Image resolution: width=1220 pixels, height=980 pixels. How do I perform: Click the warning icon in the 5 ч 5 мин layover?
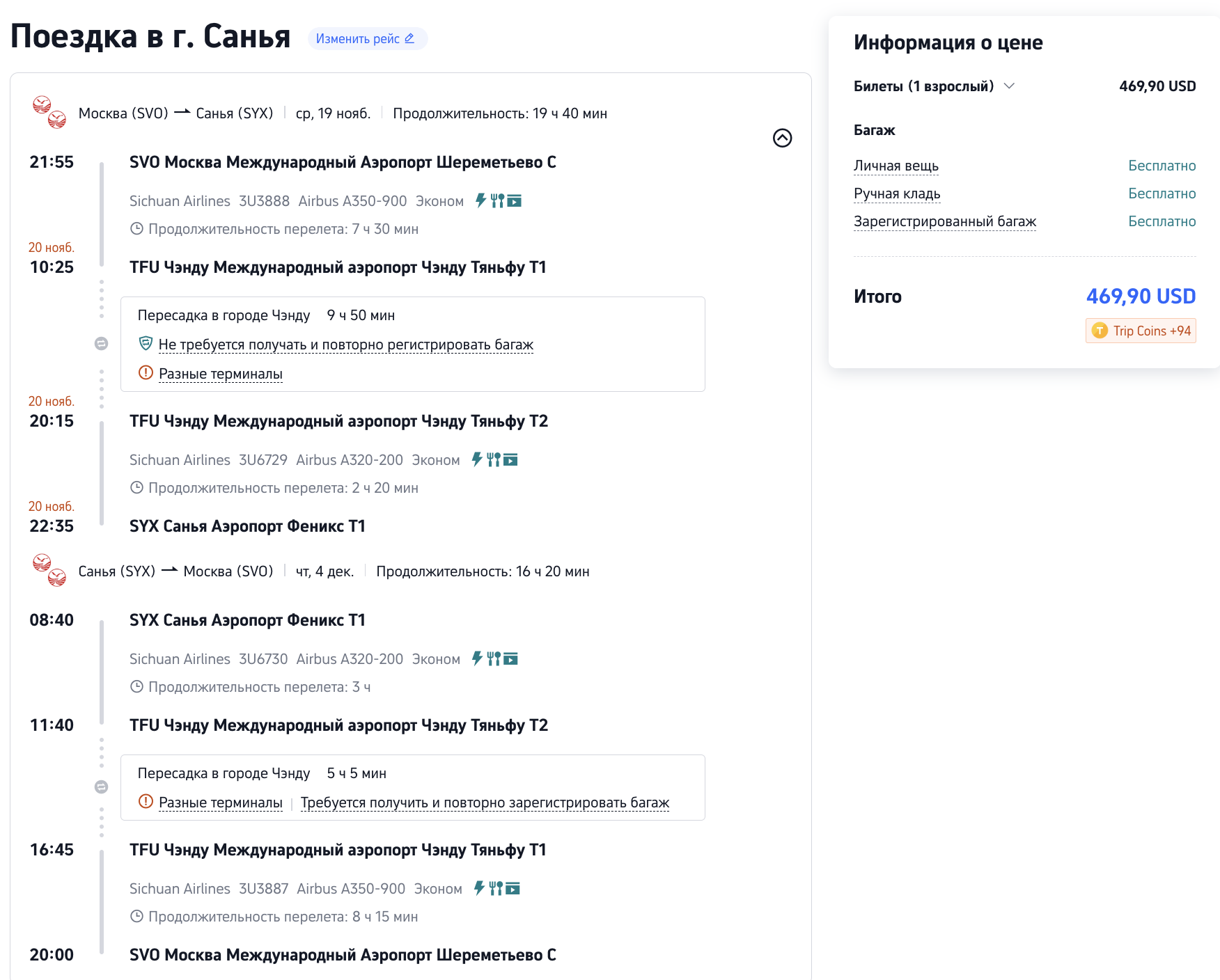[146, 802]
